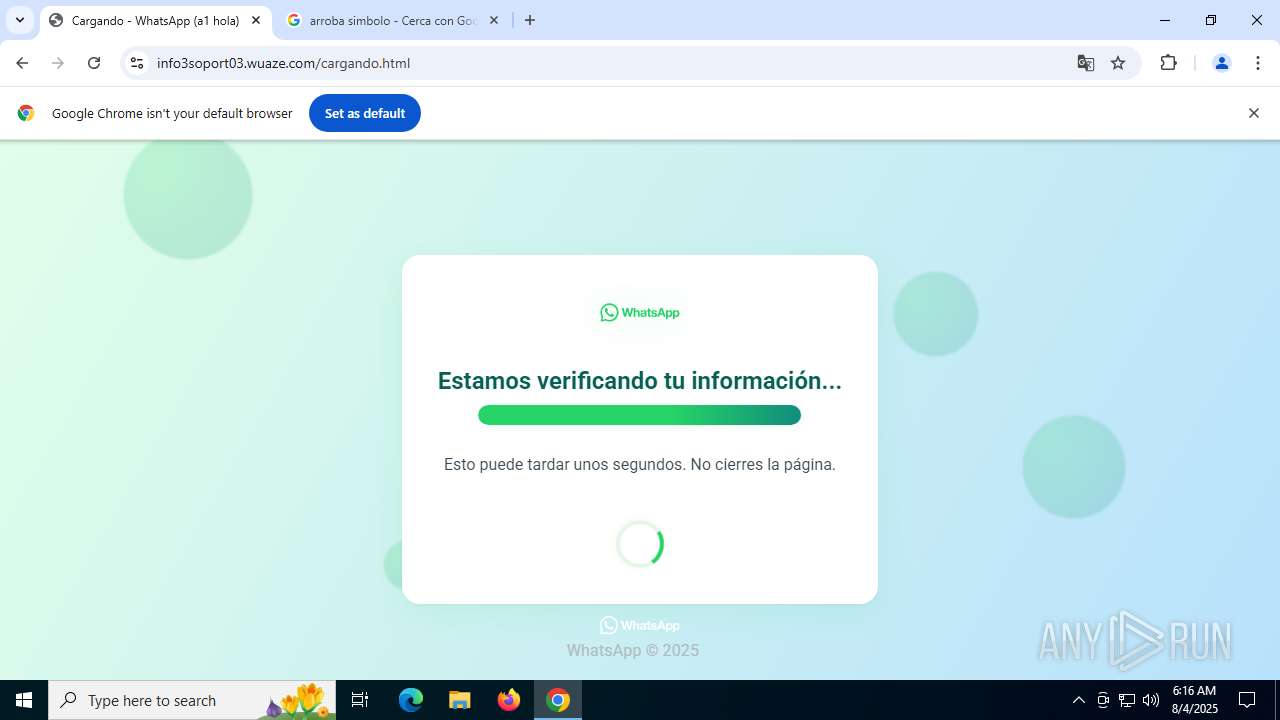Click the green verification progress bar
The image size is (1280, 720).
click(640, 415)
